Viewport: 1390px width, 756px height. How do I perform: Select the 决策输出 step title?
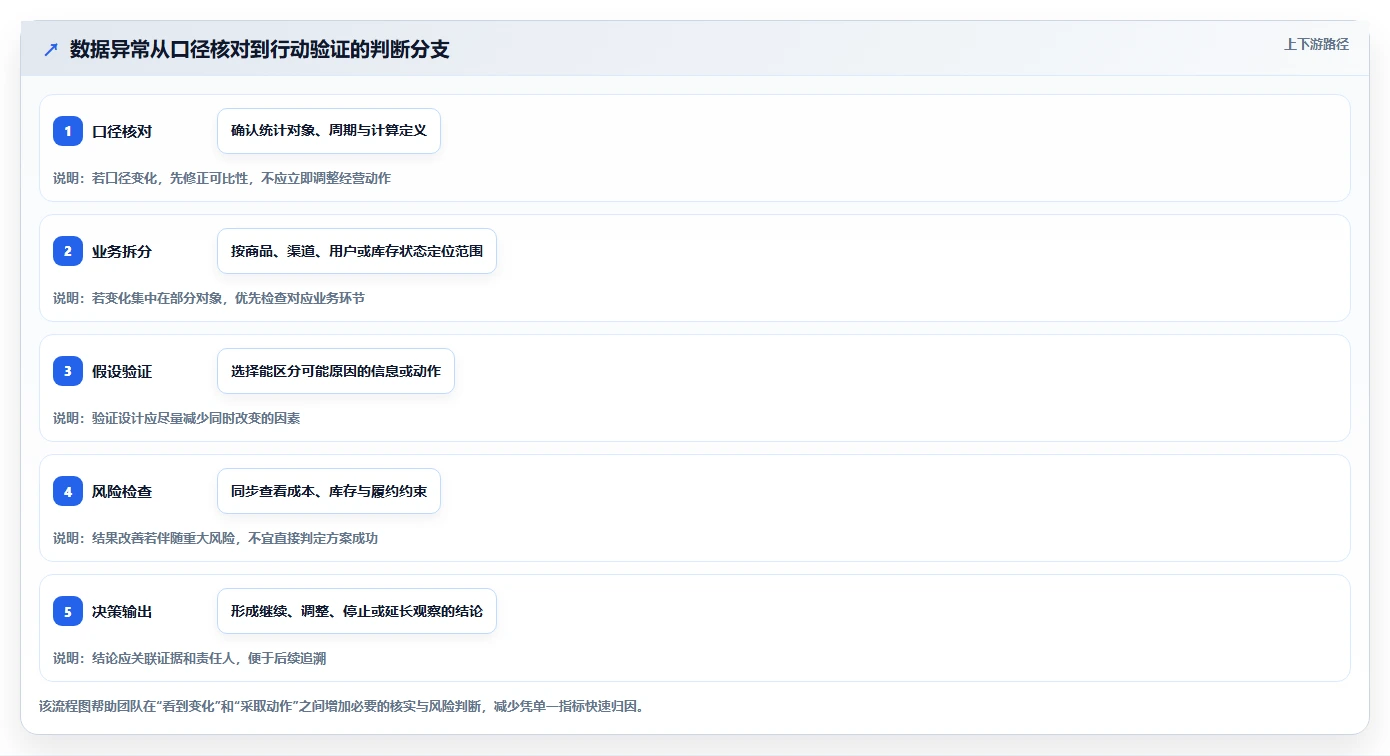click(122, 611)
